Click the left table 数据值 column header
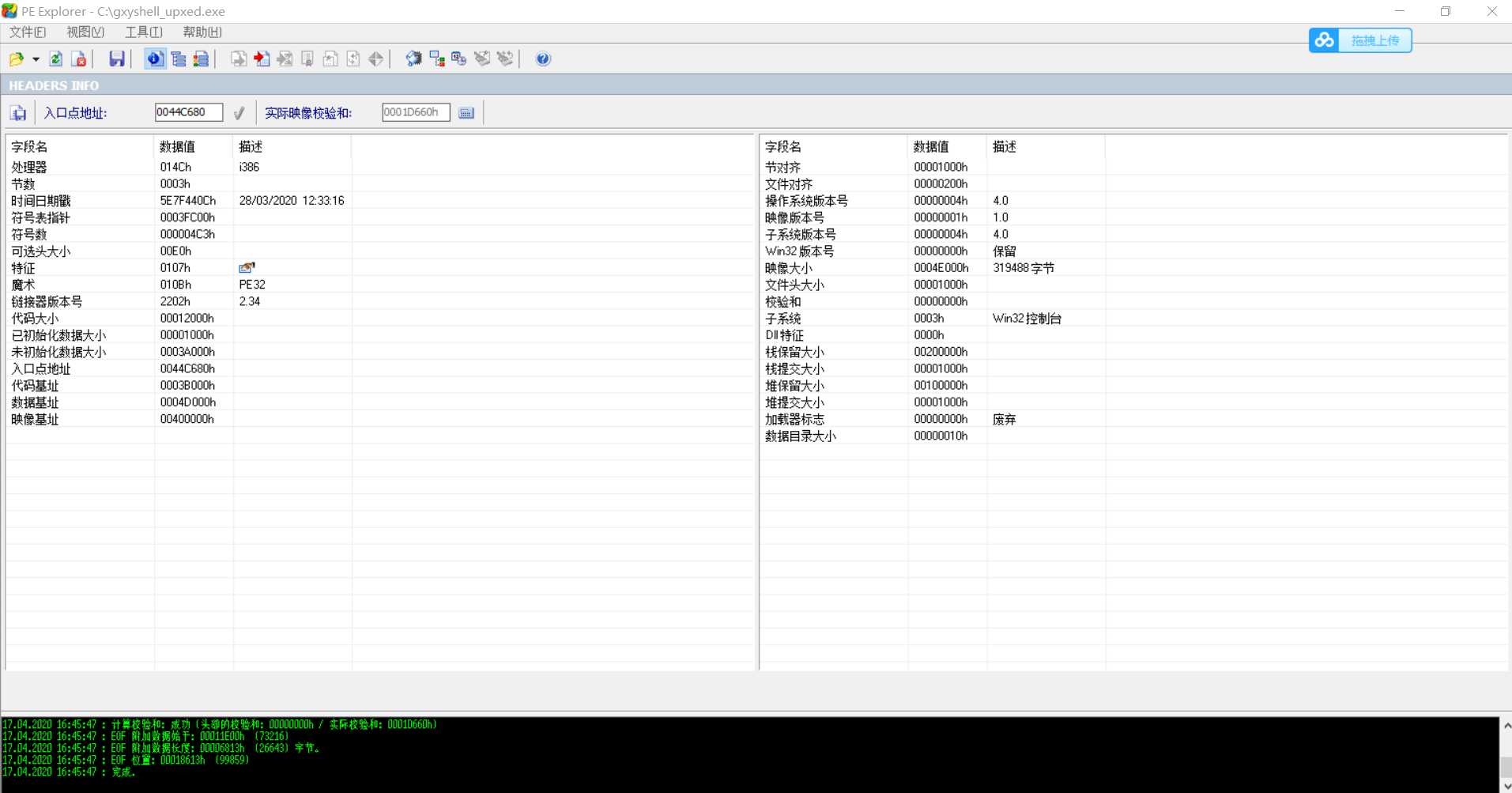Viewport: 1512px width, 793px height. click(x=194, y=146)
